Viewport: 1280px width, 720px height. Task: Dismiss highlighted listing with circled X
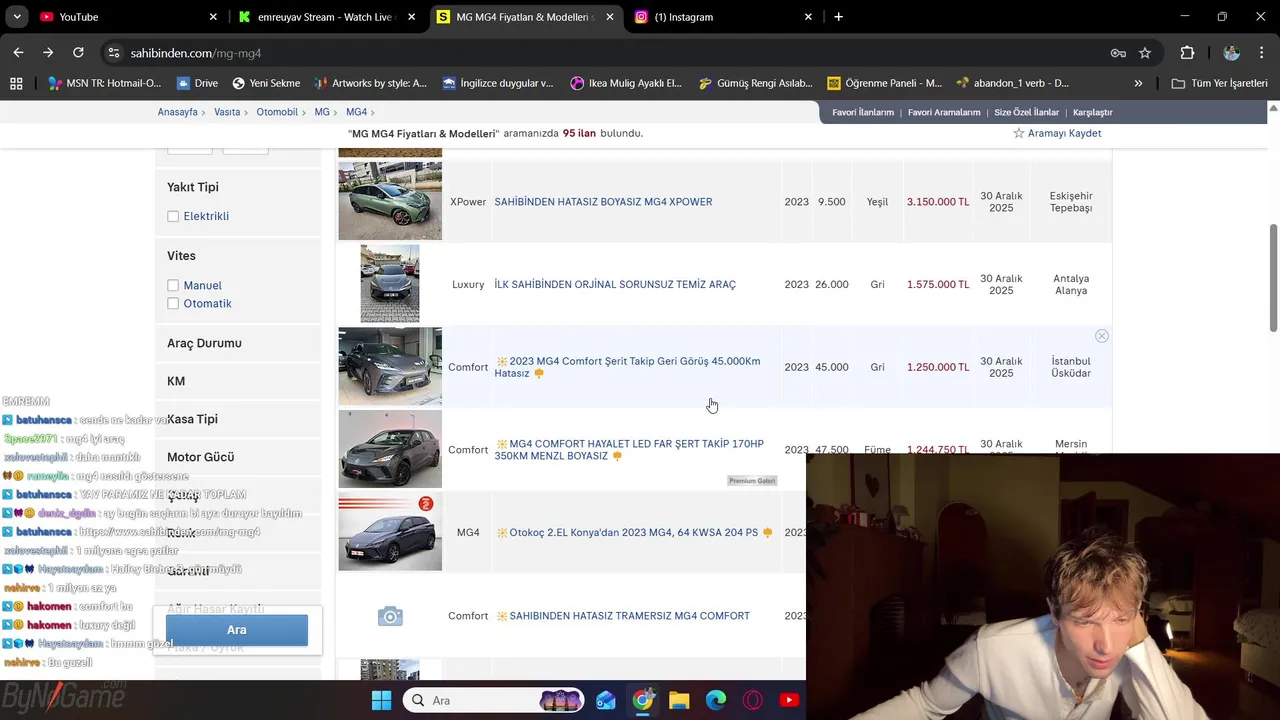tap(1101, 336)
